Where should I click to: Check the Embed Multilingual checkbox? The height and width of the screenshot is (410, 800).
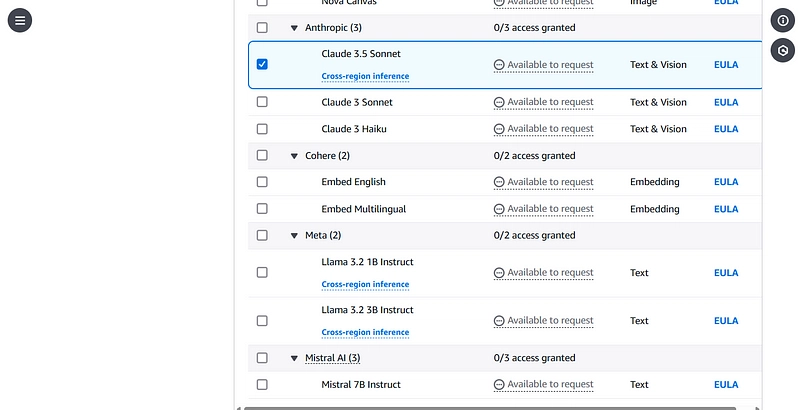point(262,209)
